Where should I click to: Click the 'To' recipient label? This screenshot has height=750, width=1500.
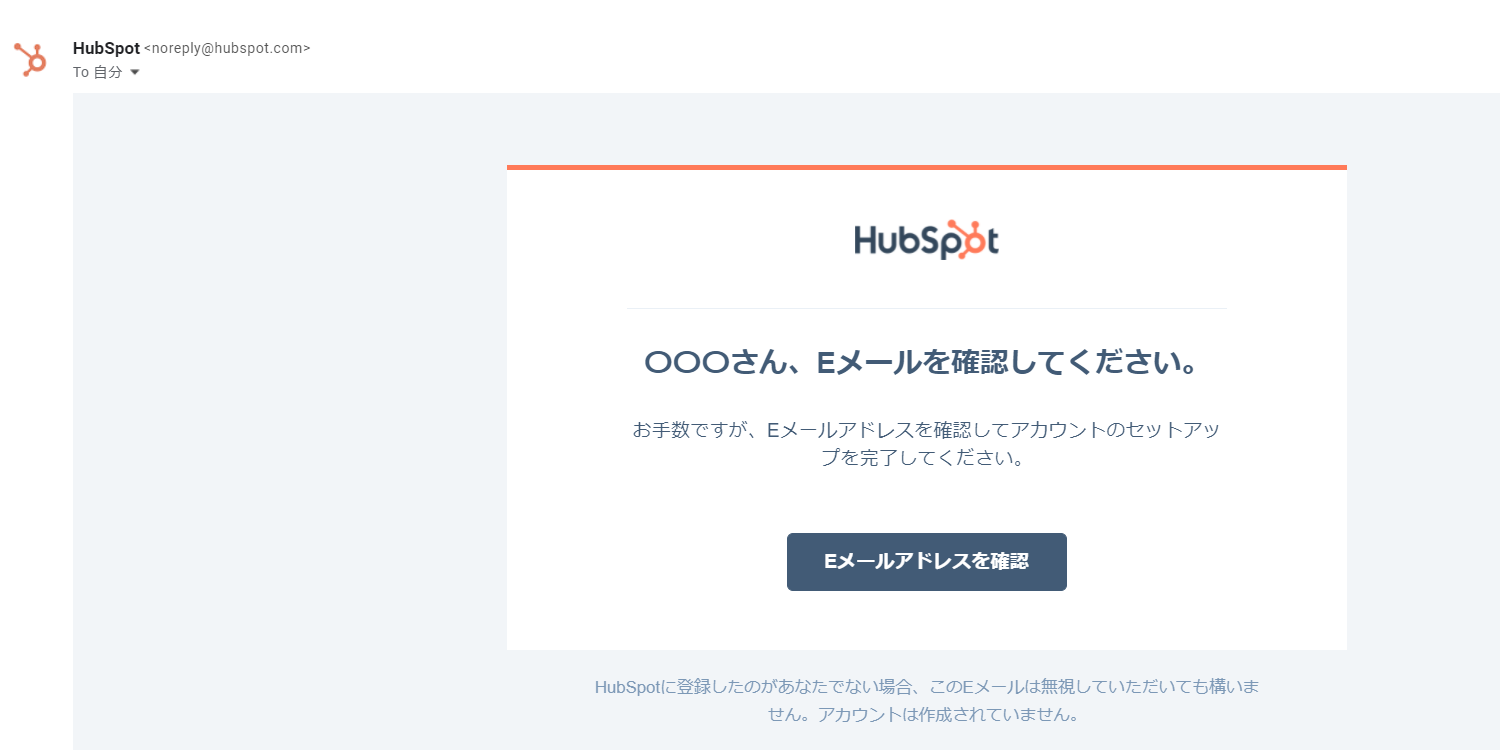[x=81, y=72]
